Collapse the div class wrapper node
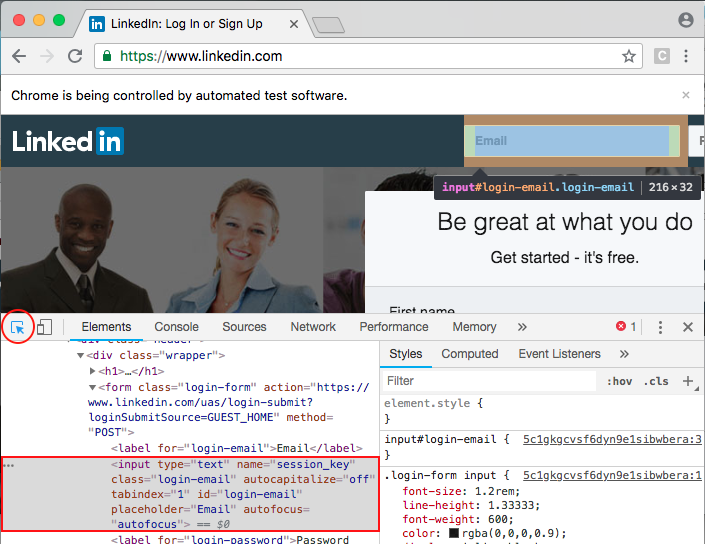Image resolution: width=705 pixels, height=544 pixels. tap(80, 356)
